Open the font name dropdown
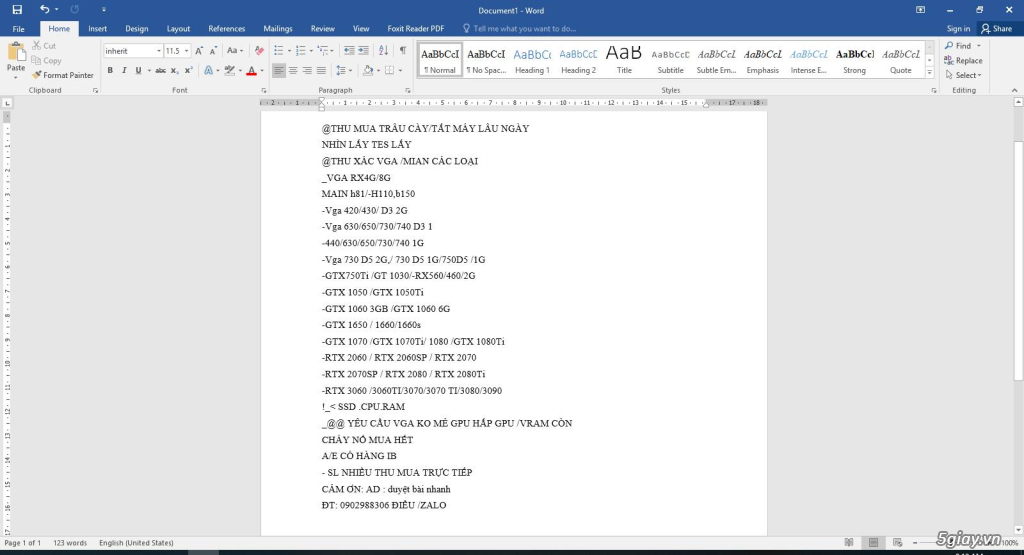 (158, 51)
